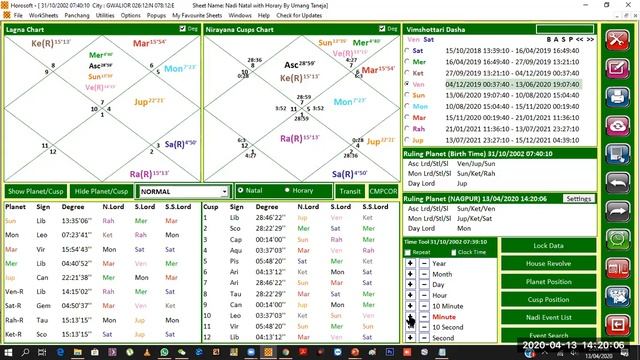Image resolution: width=640 pixels, height=360 pixels.
Task: Open Microsoft Store from taskbar
Action: [95, 352]
